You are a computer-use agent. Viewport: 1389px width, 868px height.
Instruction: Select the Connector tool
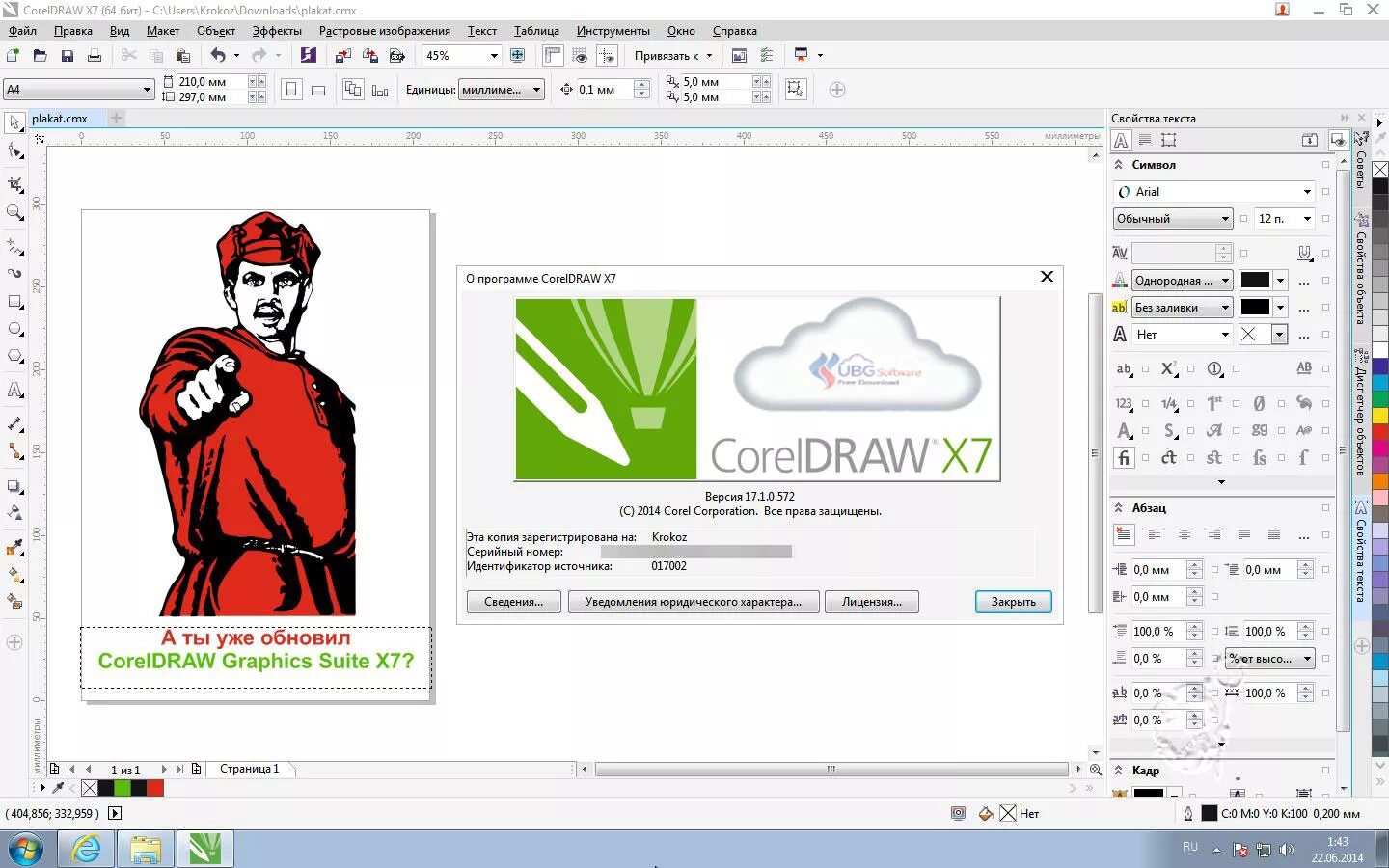click(14, 450)
